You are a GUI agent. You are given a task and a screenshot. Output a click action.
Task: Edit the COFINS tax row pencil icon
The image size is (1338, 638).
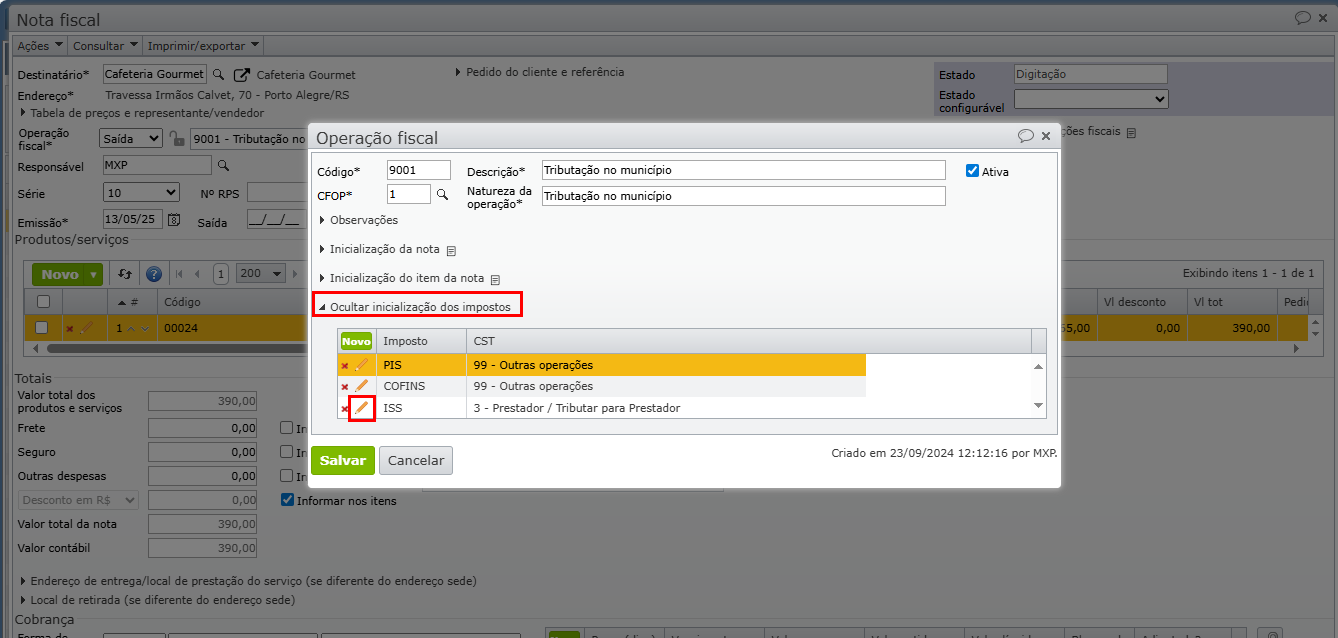pos(362,386)
